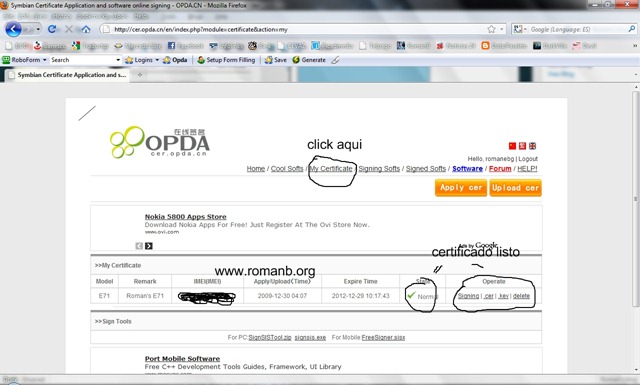Click into the URL address bar
The width and height of the screenshot is (640, 385).
tap(294, 29)
